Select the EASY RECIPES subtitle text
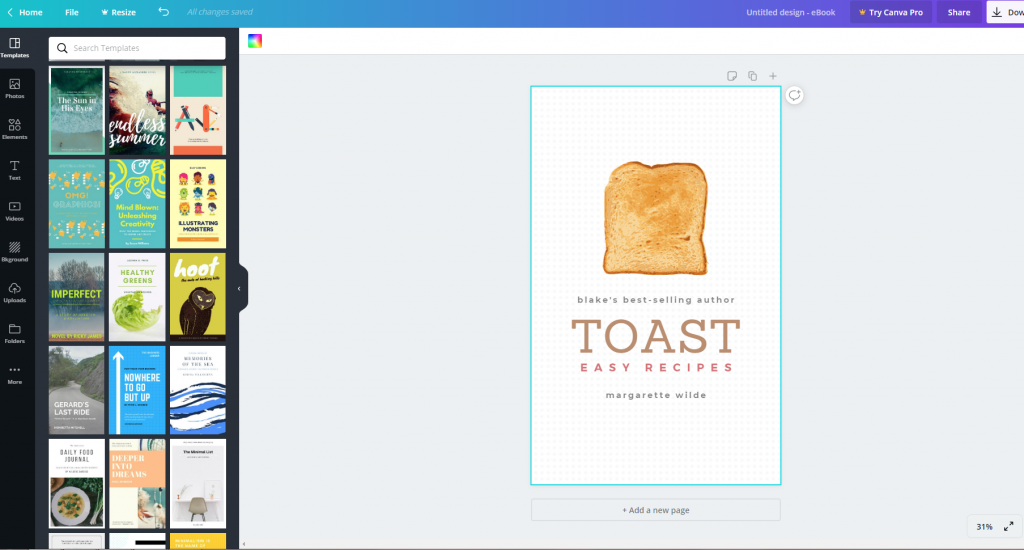This screenshot has height=550, width=1024. 656,368
